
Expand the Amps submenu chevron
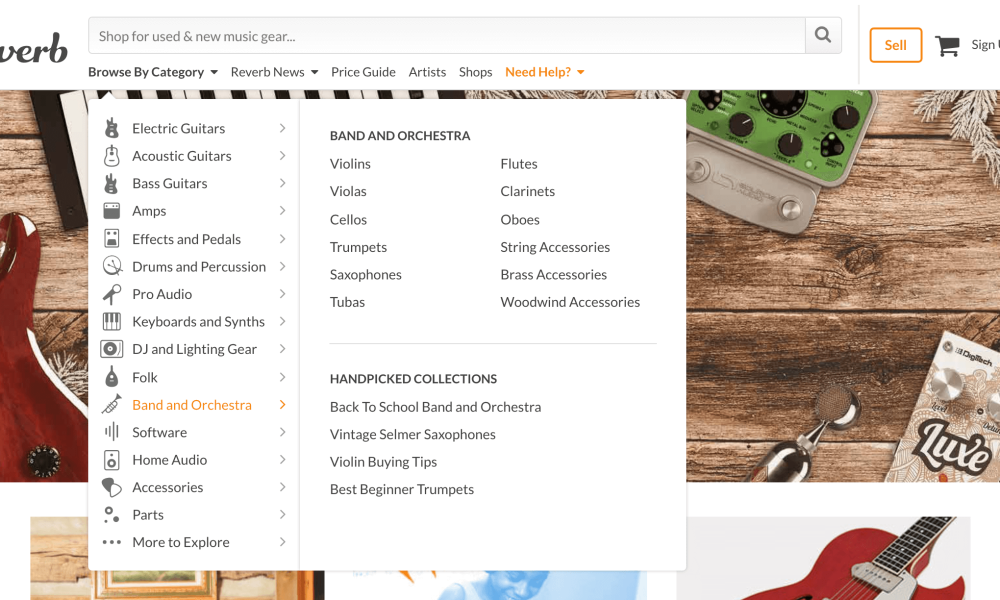tap(283, 210)
